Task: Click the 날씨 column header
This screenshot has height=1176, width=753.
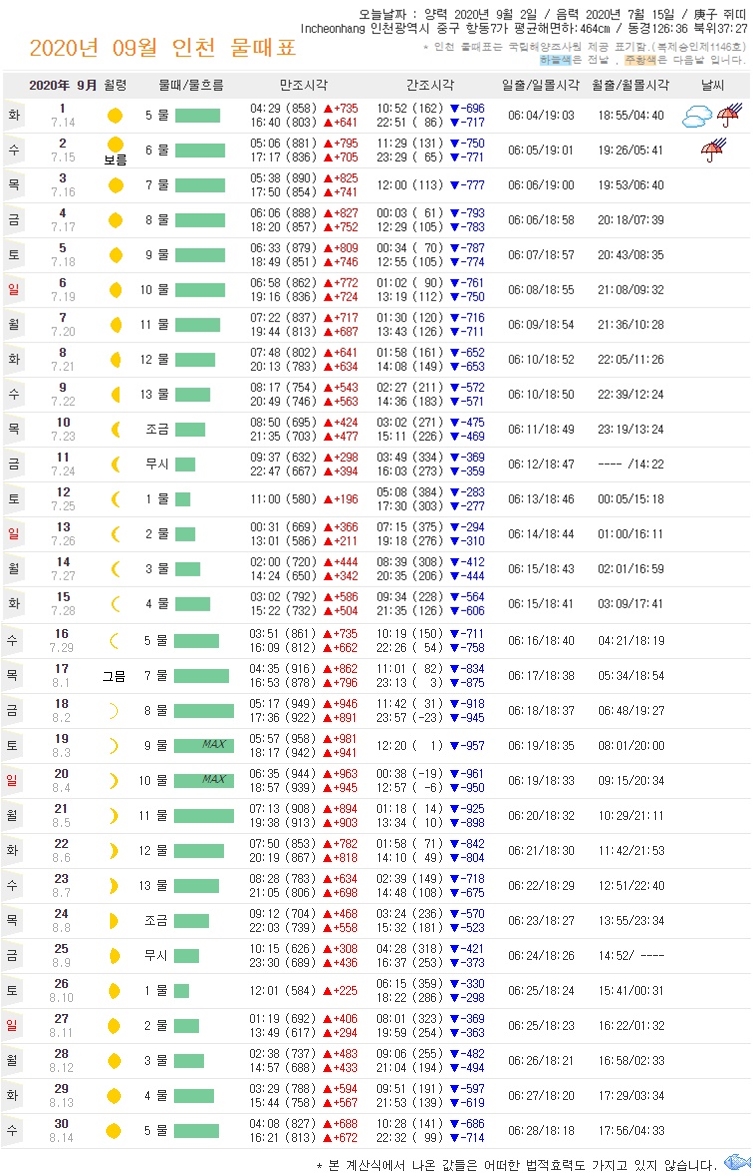Action: [x=712, y=85]
